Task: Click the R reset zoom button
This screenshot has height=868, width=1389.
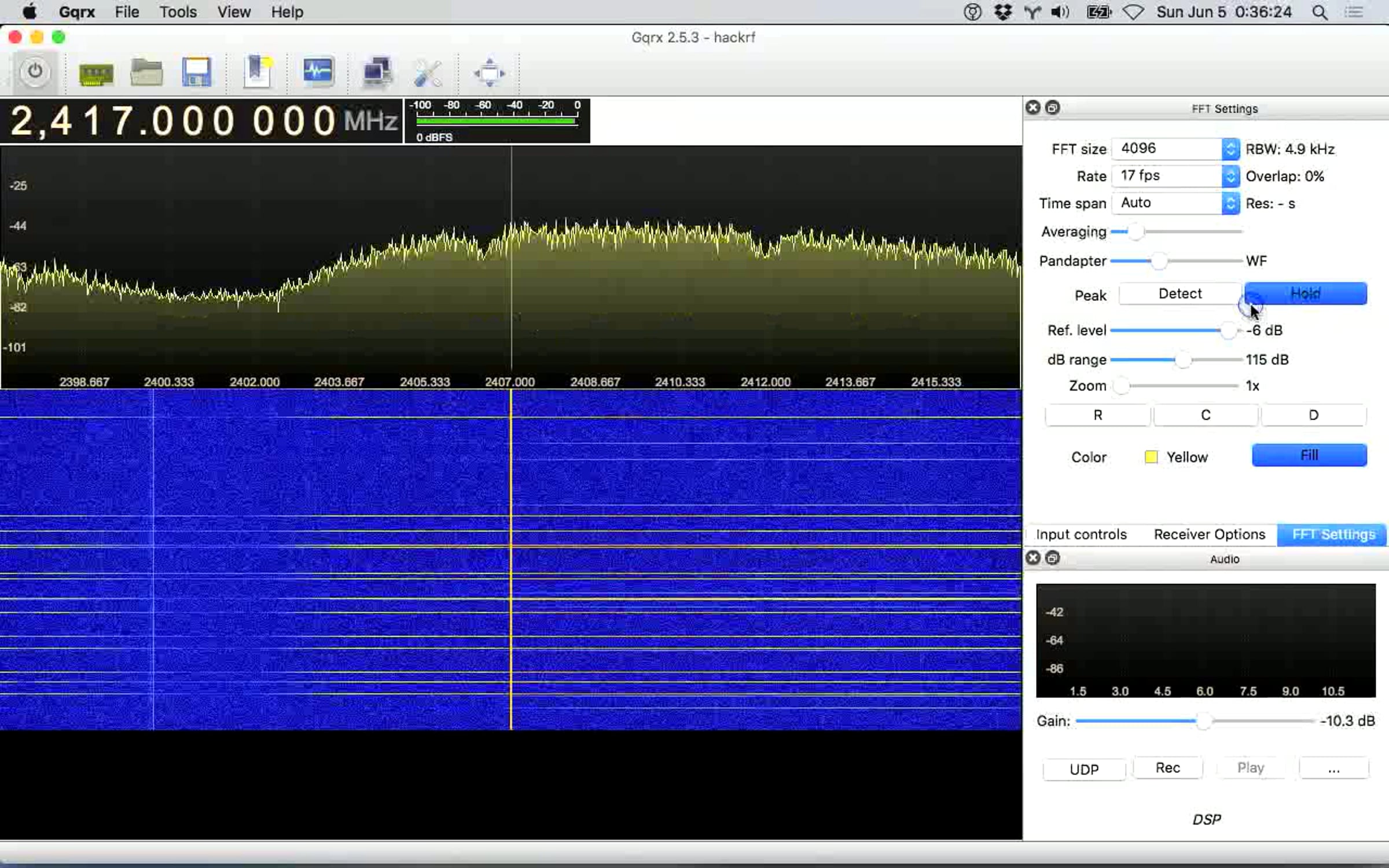Action: pyautogui.click(x=1098, y=415)
